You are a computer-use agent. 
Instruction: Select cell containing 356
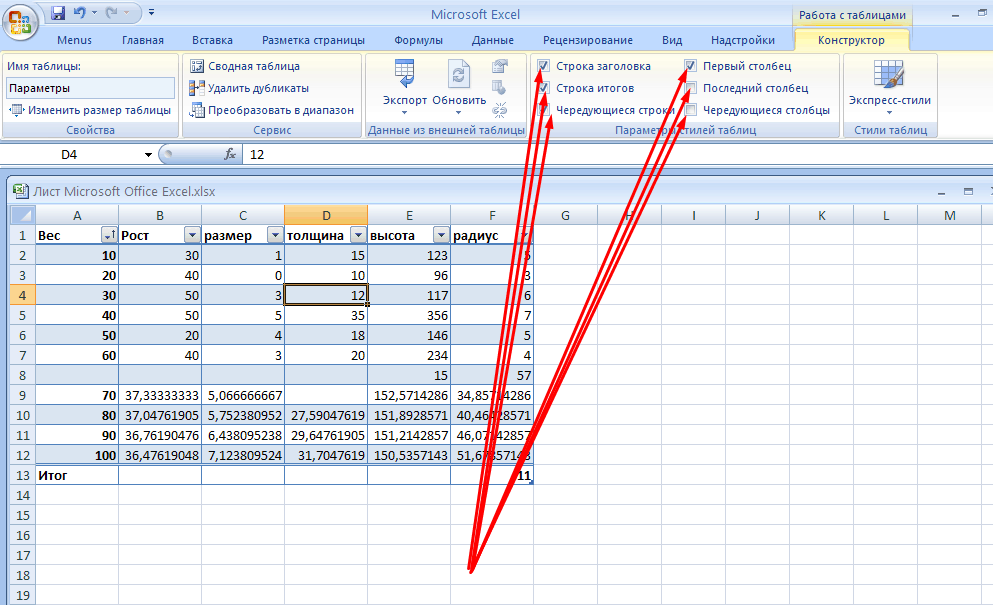click(x=409, y=315)
